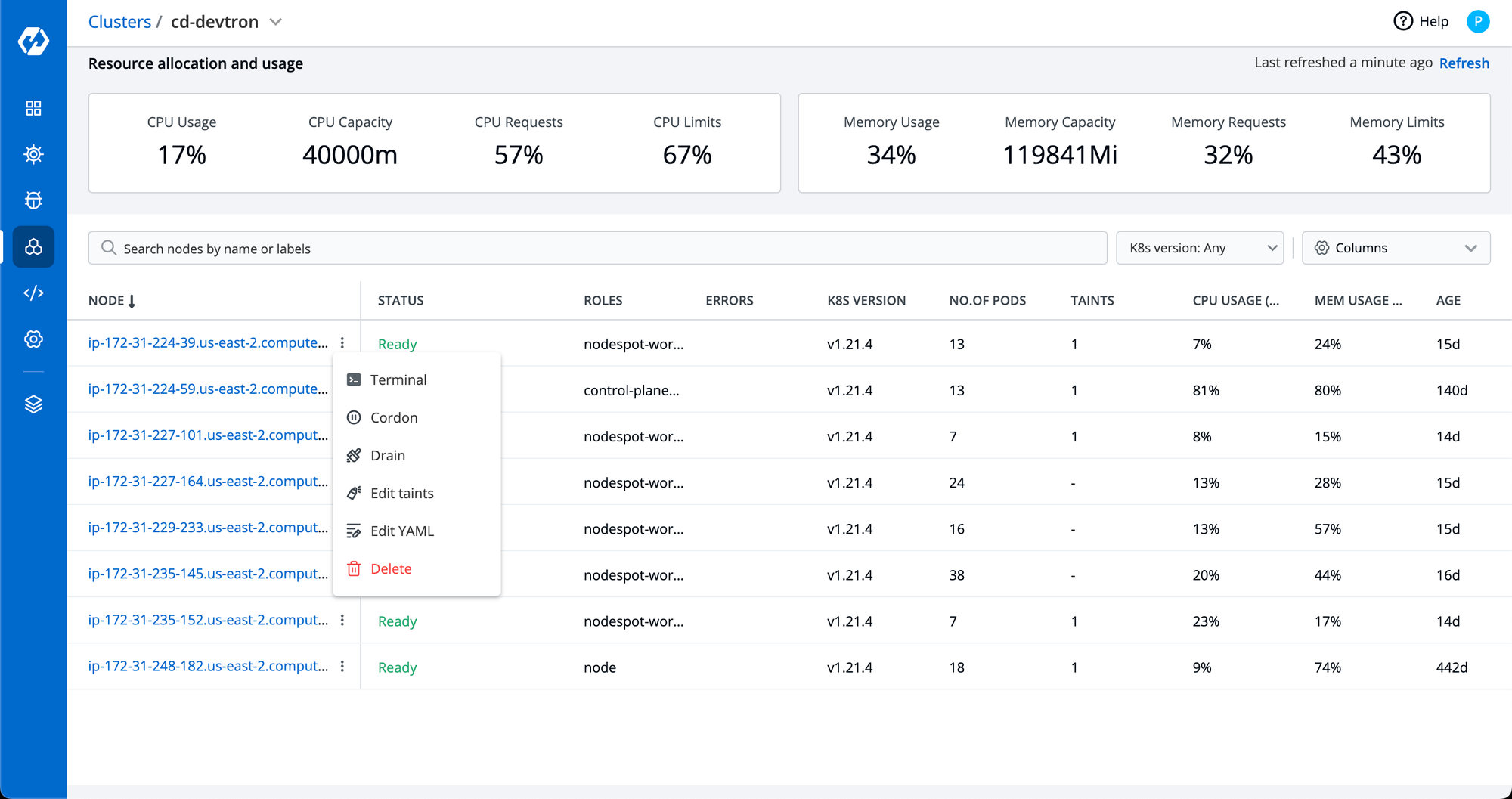Open the settings gear sidebar icon
Image resolution: width=1512 pixels, height=799 pixels.
click(33, 339)
